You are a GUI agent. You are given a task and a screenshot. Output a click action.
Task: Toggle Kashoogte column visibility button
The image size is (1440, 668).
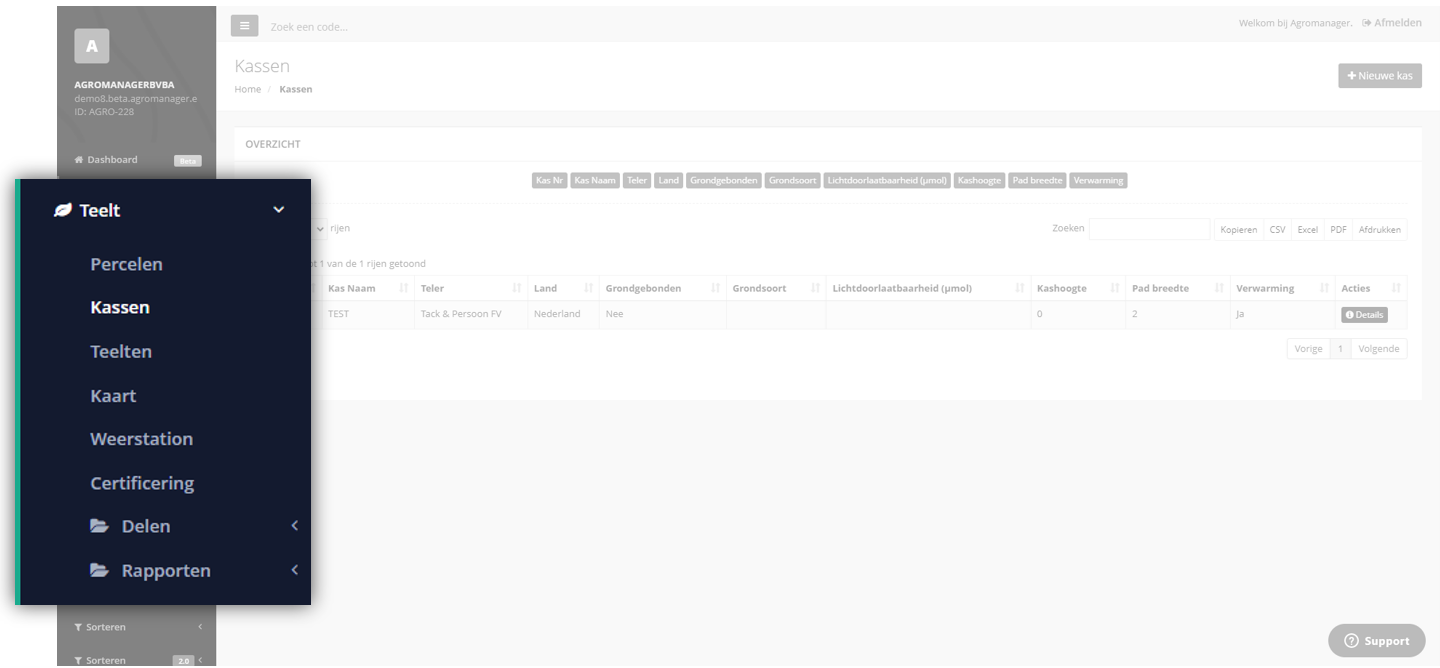click(979, 181)
